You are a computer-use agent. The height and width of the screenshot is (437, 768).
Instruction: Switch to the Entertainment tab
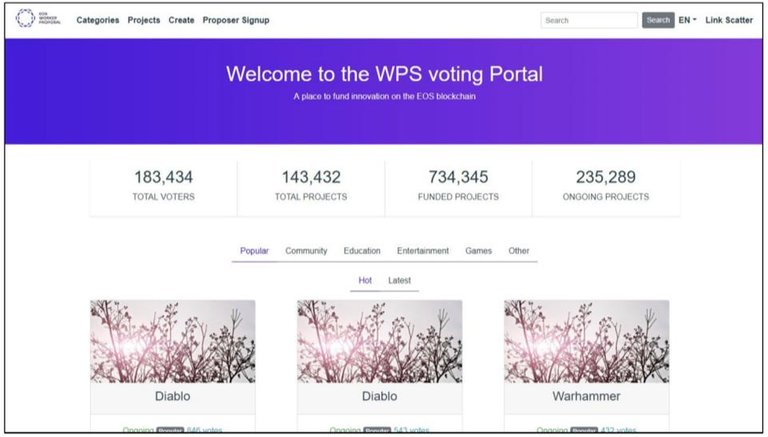(423, 251)
